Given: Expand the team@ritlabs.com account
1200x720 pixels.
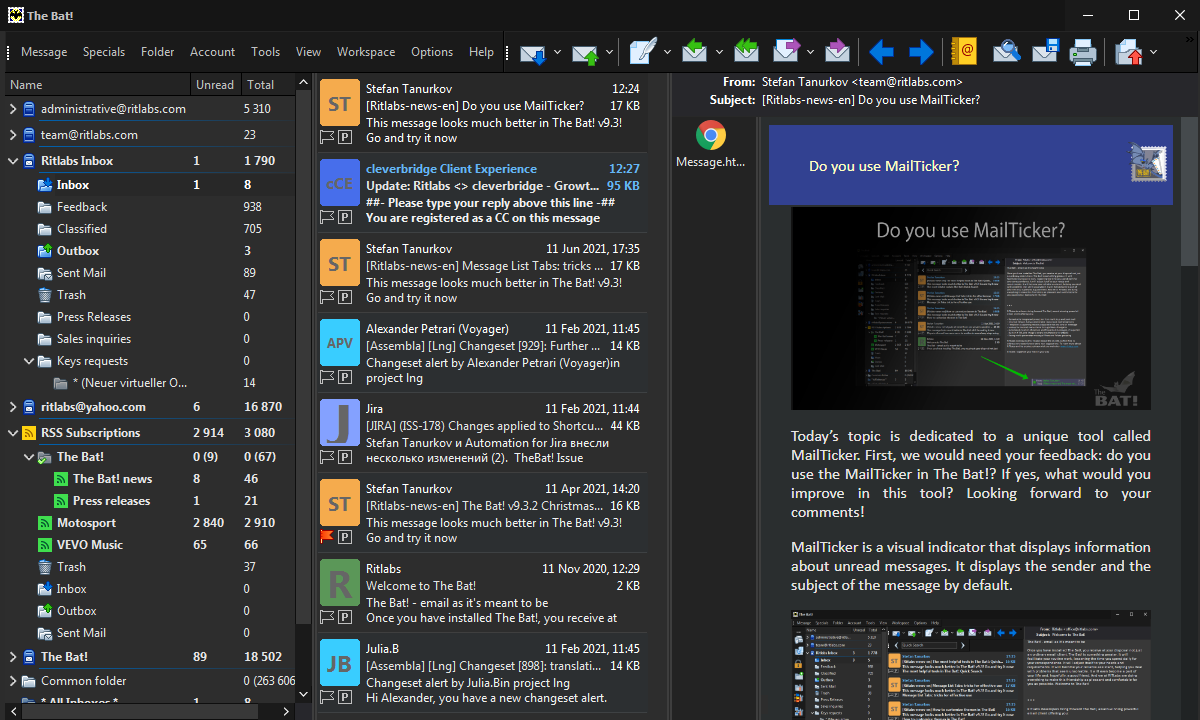Looking at the screenshot, I should tap(13, 135).
